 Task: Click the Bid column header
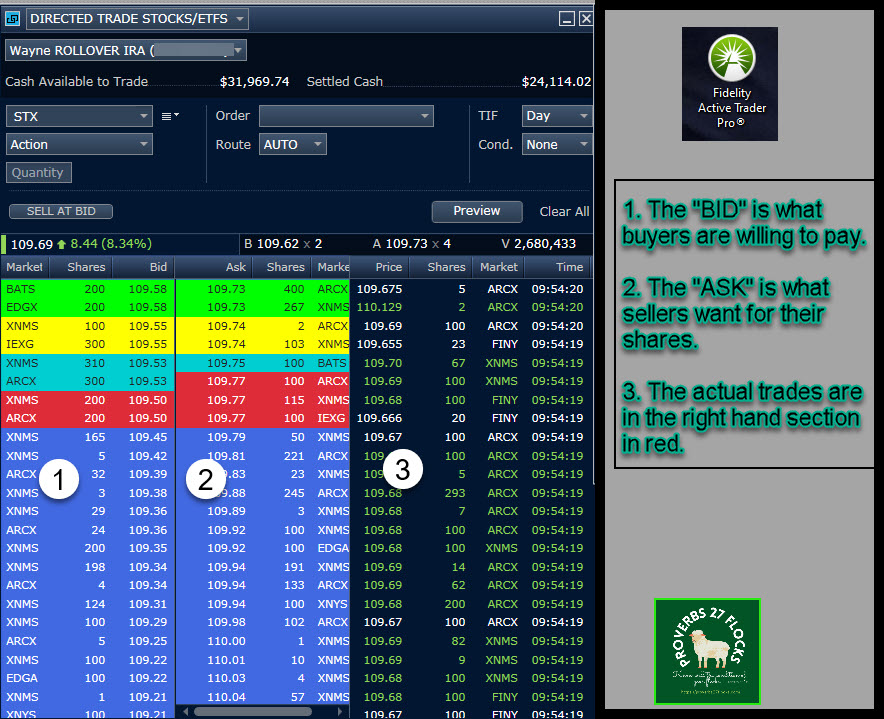click(145, 267)
